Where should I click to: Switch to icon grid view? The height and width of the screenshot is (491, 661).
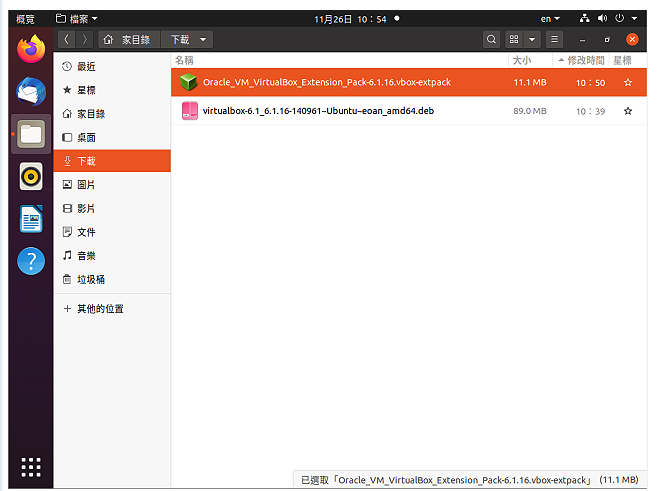pos(514,40)
